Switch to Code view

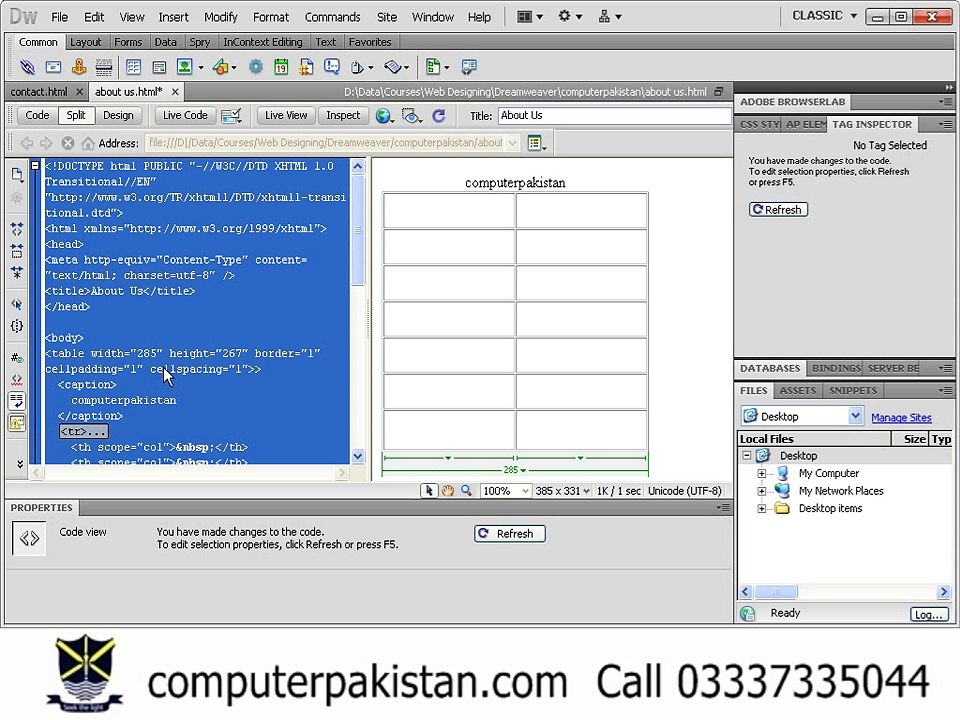point(37,115)
